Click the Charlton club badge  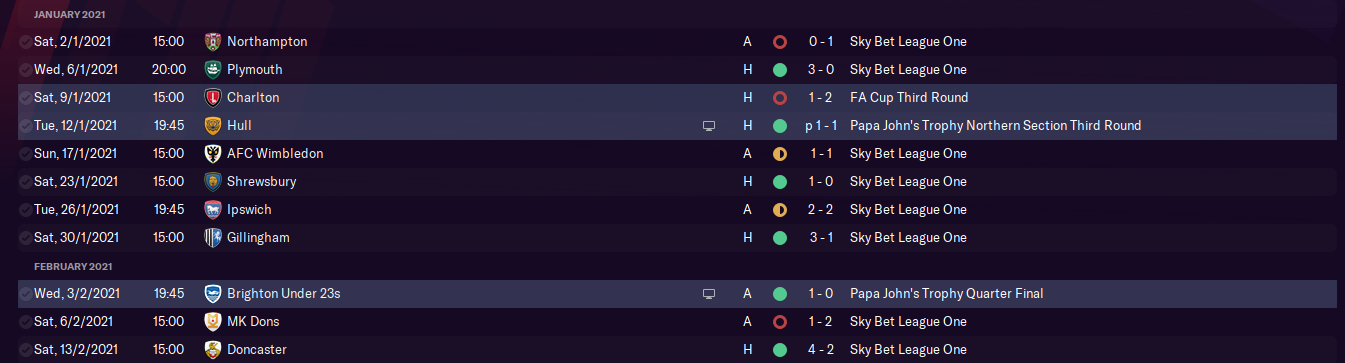coord(212,98)
